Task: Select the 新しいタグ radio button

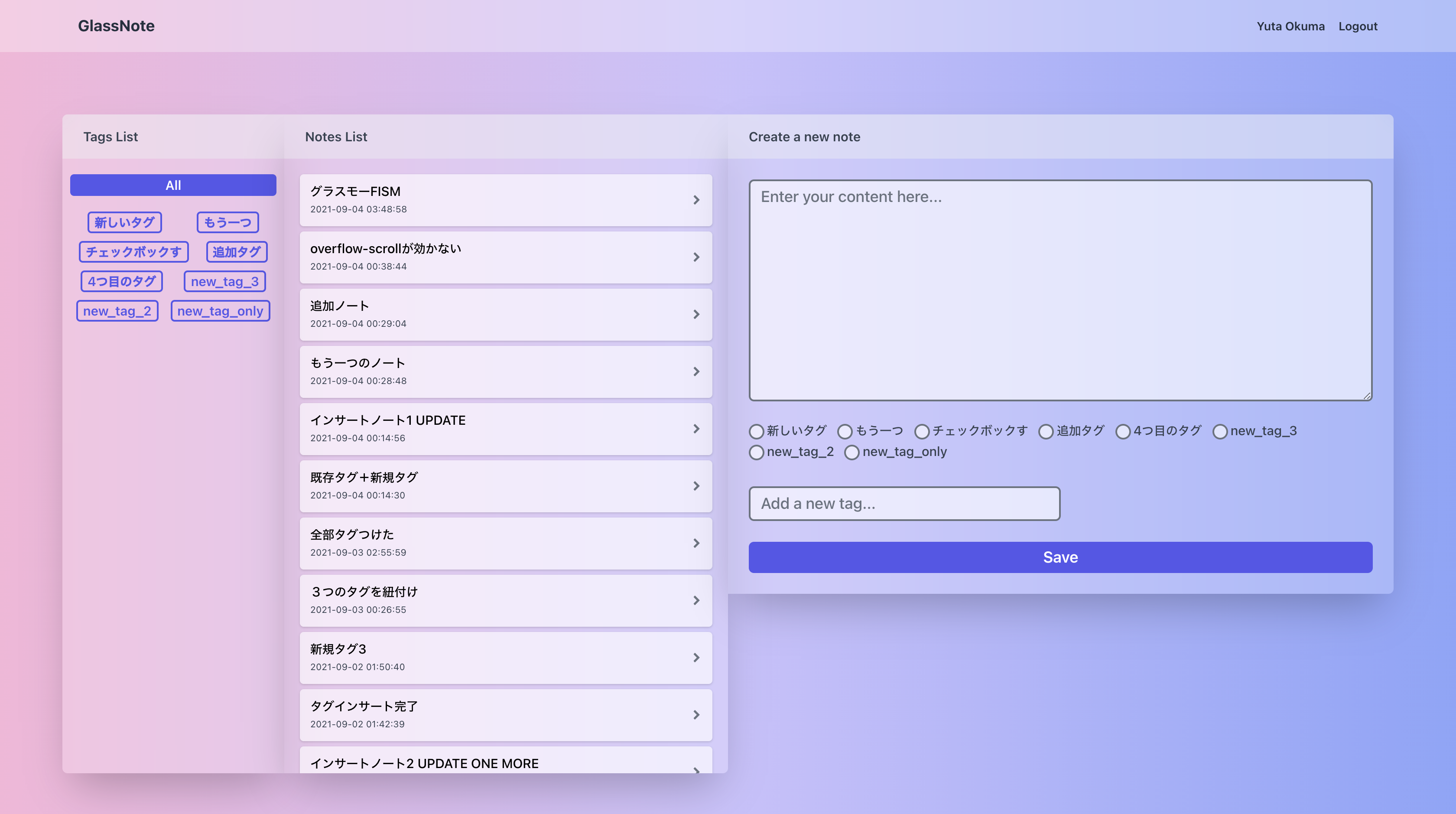Action: [x=756, y=431]
